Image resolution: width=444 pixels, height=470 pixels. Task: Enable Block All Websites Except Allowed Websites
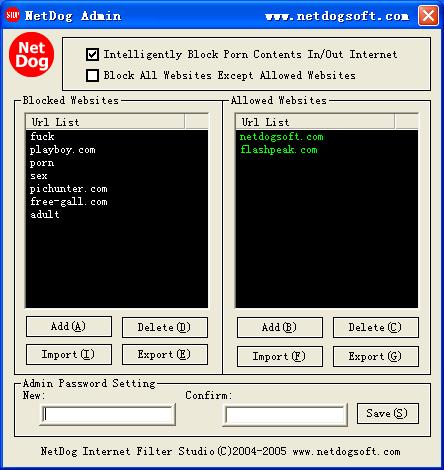coord(92,75)
